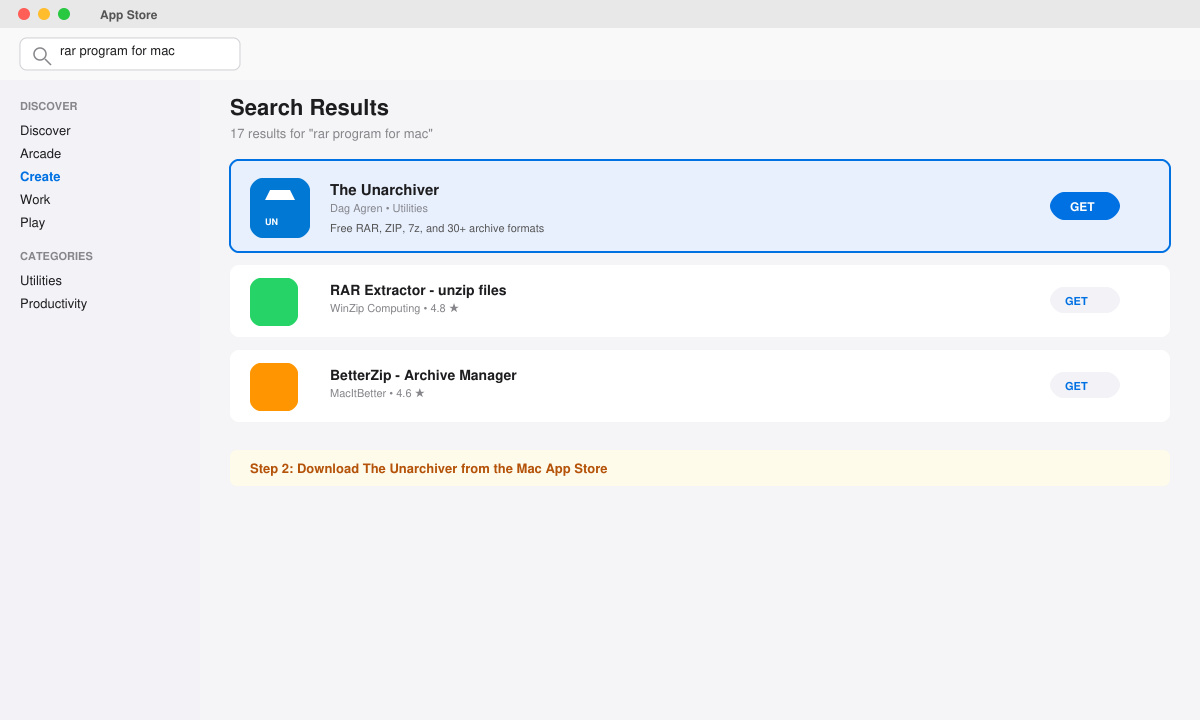Get The Unarchiver app
1200x720 pixels.
[1085, 206]
